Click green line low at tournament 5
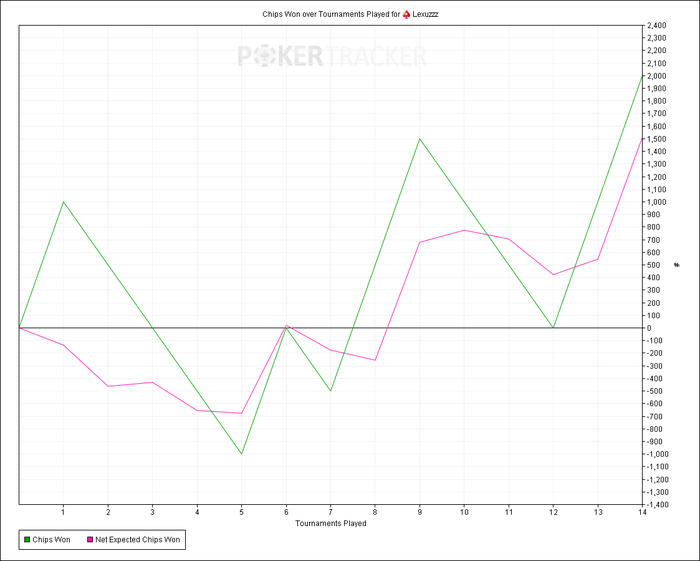Image resolution: width=700 pixels, height=561 pixels. (x=242, y=454)
